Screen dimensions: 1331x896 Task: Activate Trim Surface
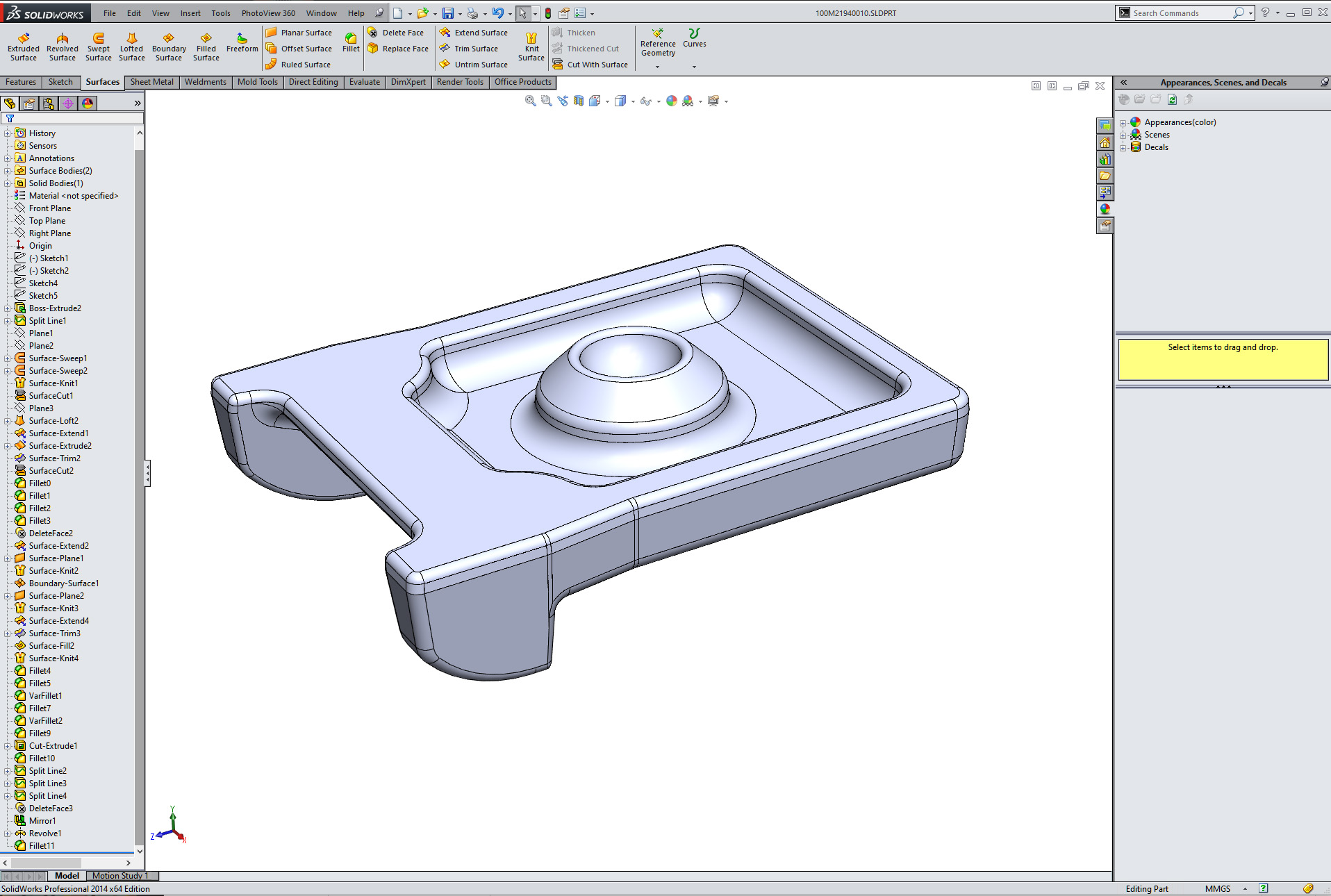(469, 49)
